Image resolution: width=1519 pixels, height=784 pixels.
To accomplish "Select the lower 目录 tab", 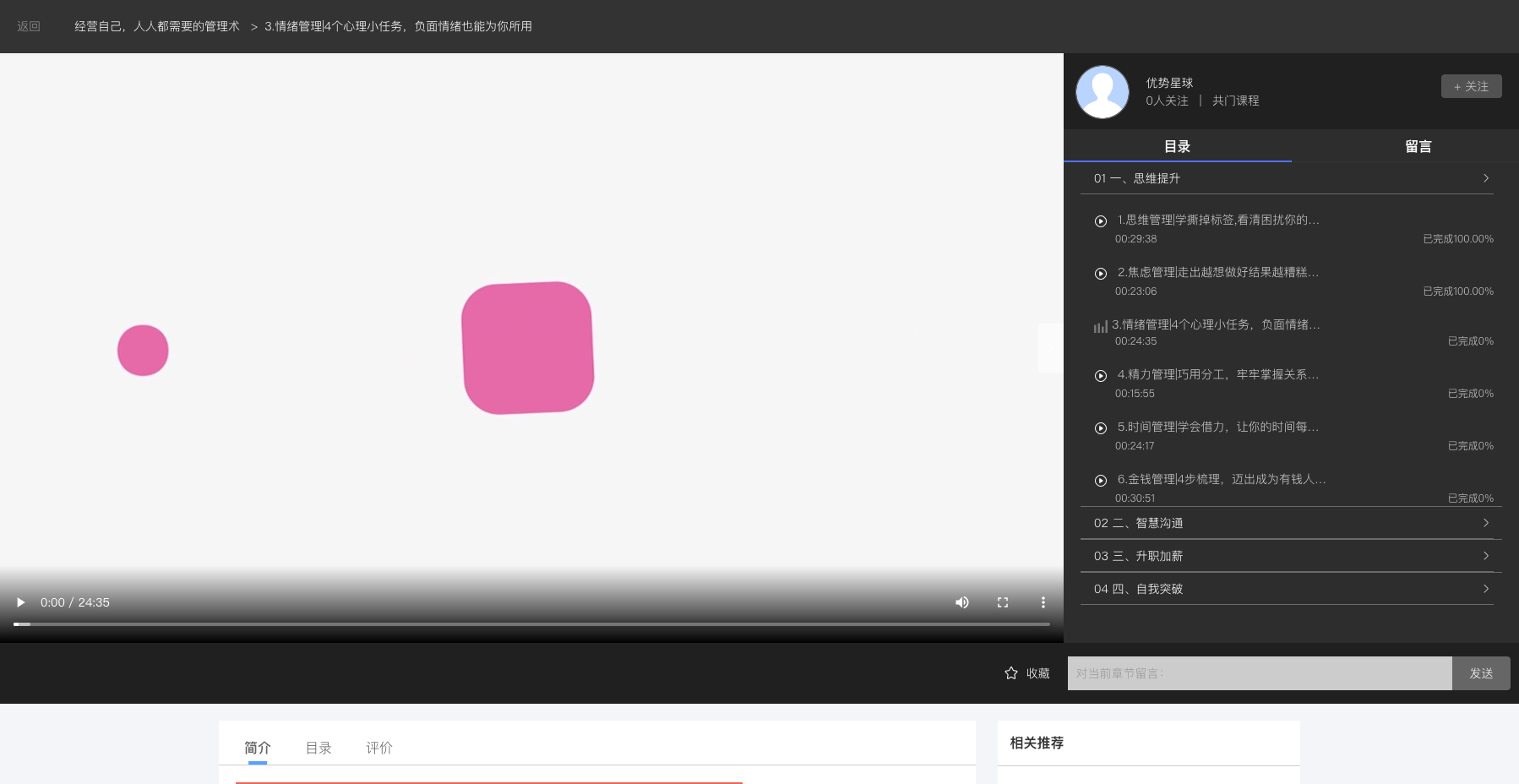I will [318, 748].
